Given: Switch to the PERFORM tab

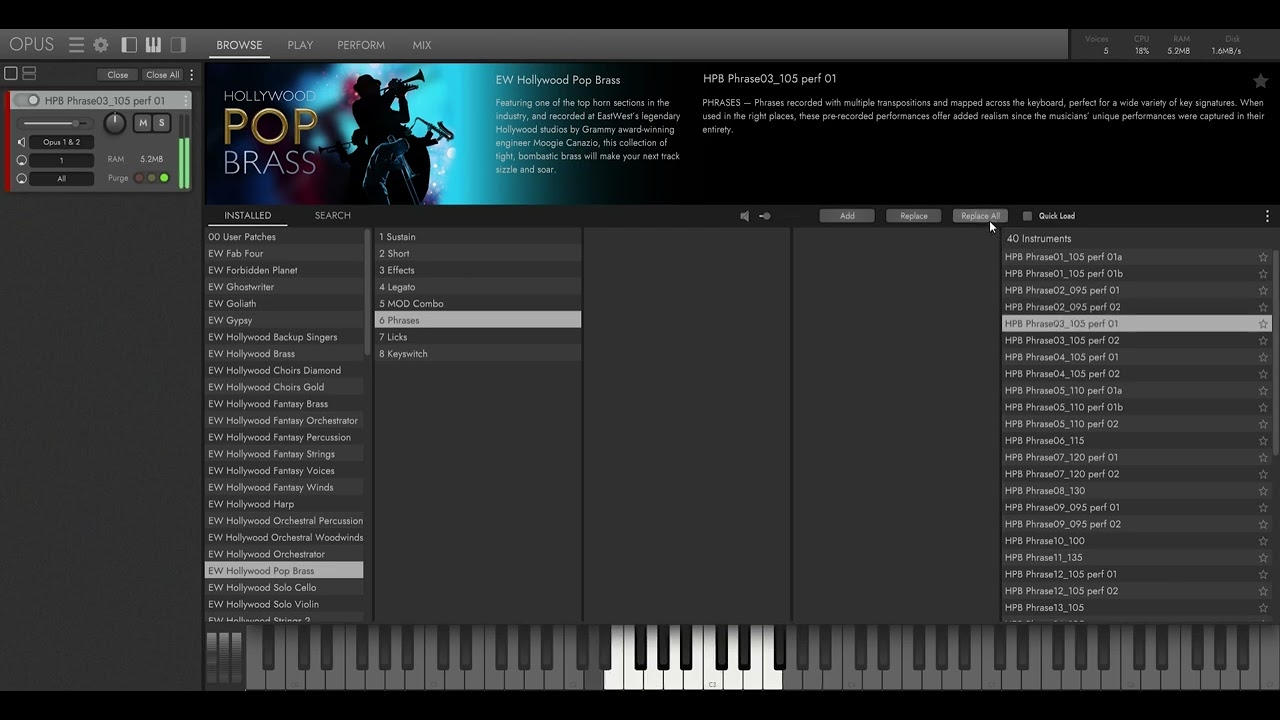Looking at the screenshot, I should [361, 45].
